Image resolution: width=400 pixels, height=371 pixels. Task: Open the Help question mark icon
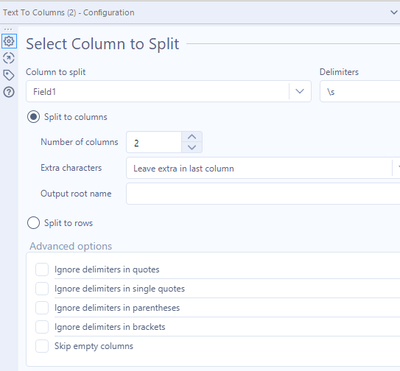(x=9, y=92)
